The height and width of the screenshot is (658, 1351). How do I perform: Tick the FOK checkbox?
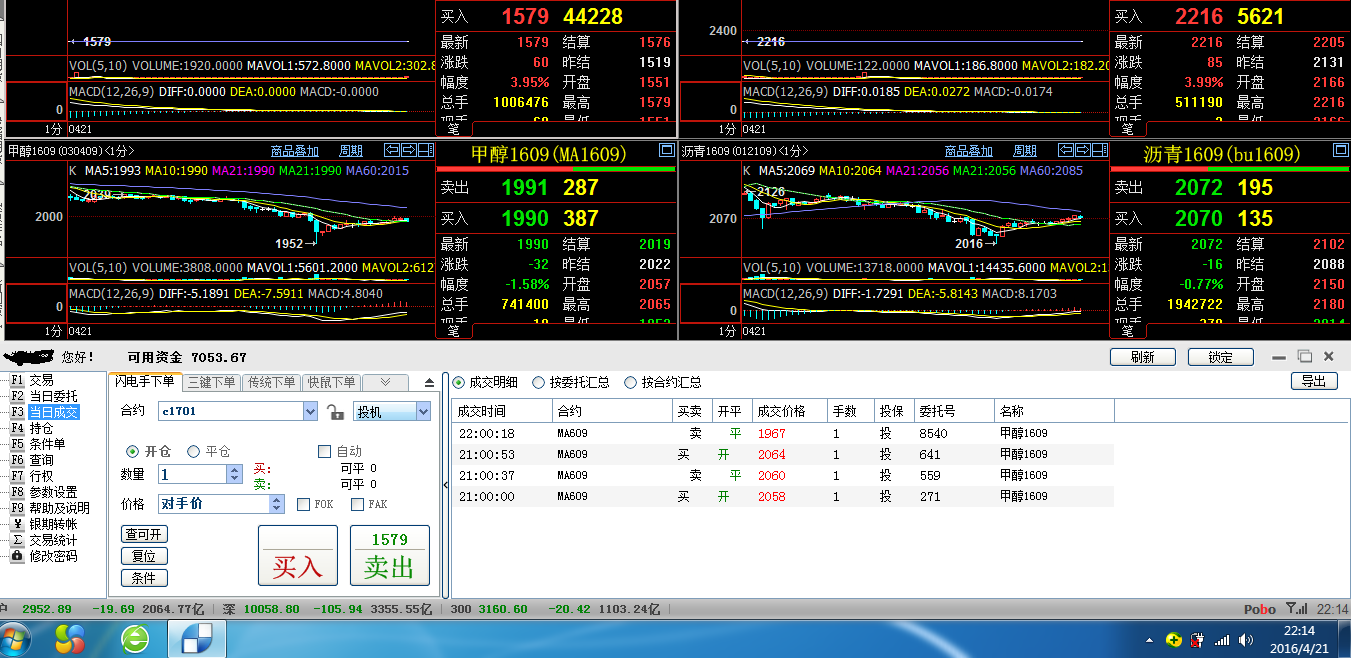[304, 505]
